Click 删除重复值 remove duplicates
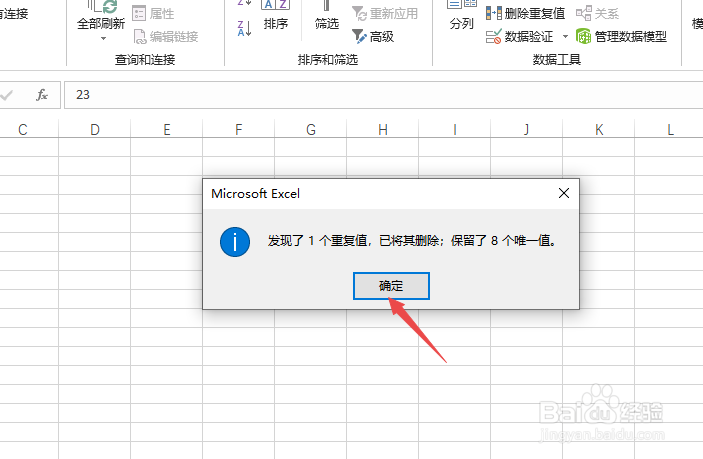Image resolution: width=703 pixels, height=459 pixels. click(525, 13)
